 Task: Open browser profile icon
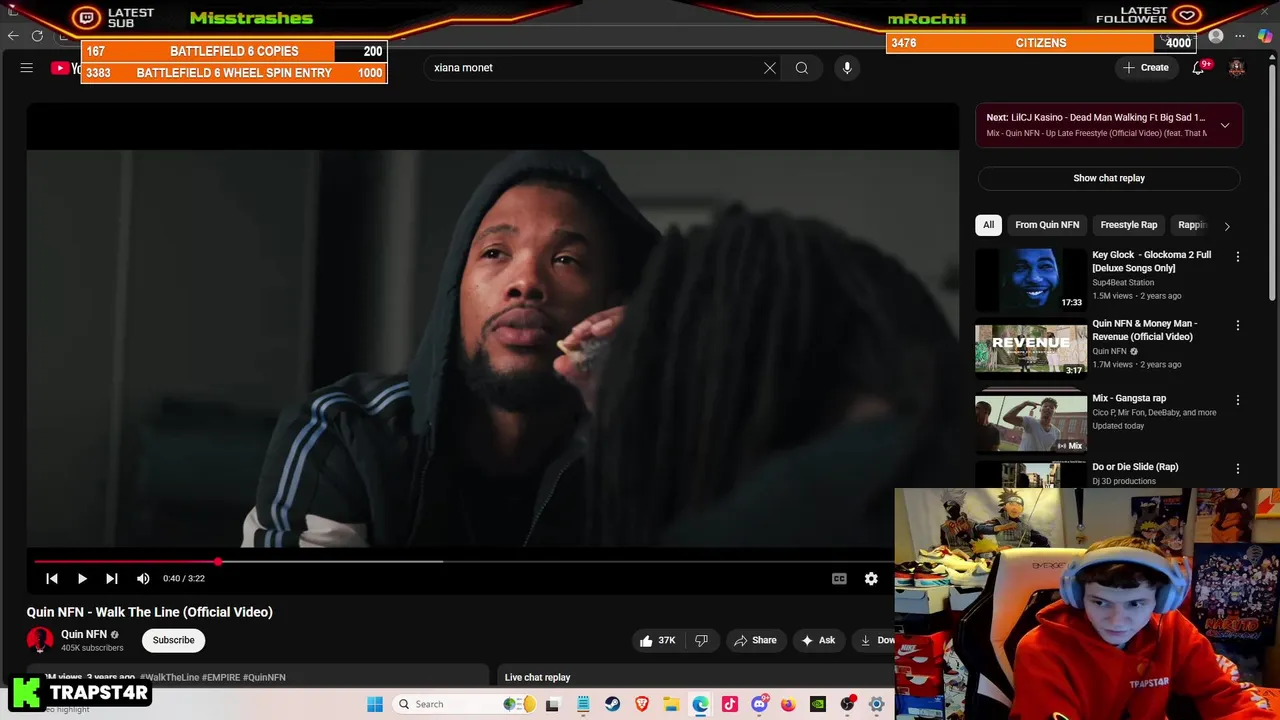(1216, 36)
